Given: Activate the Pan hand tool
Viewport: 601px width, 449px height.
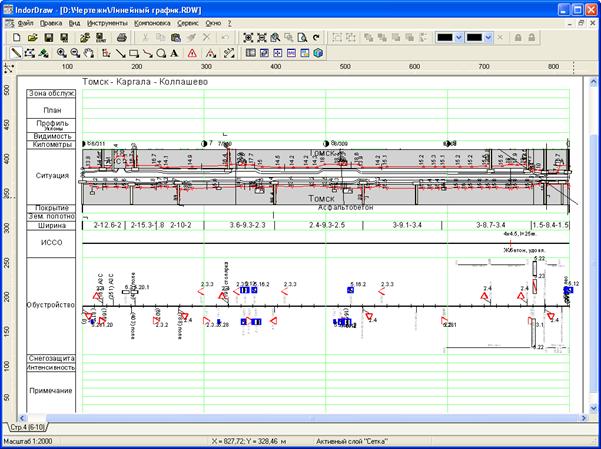Looking at the screenshot, I should tap(90, 53).
